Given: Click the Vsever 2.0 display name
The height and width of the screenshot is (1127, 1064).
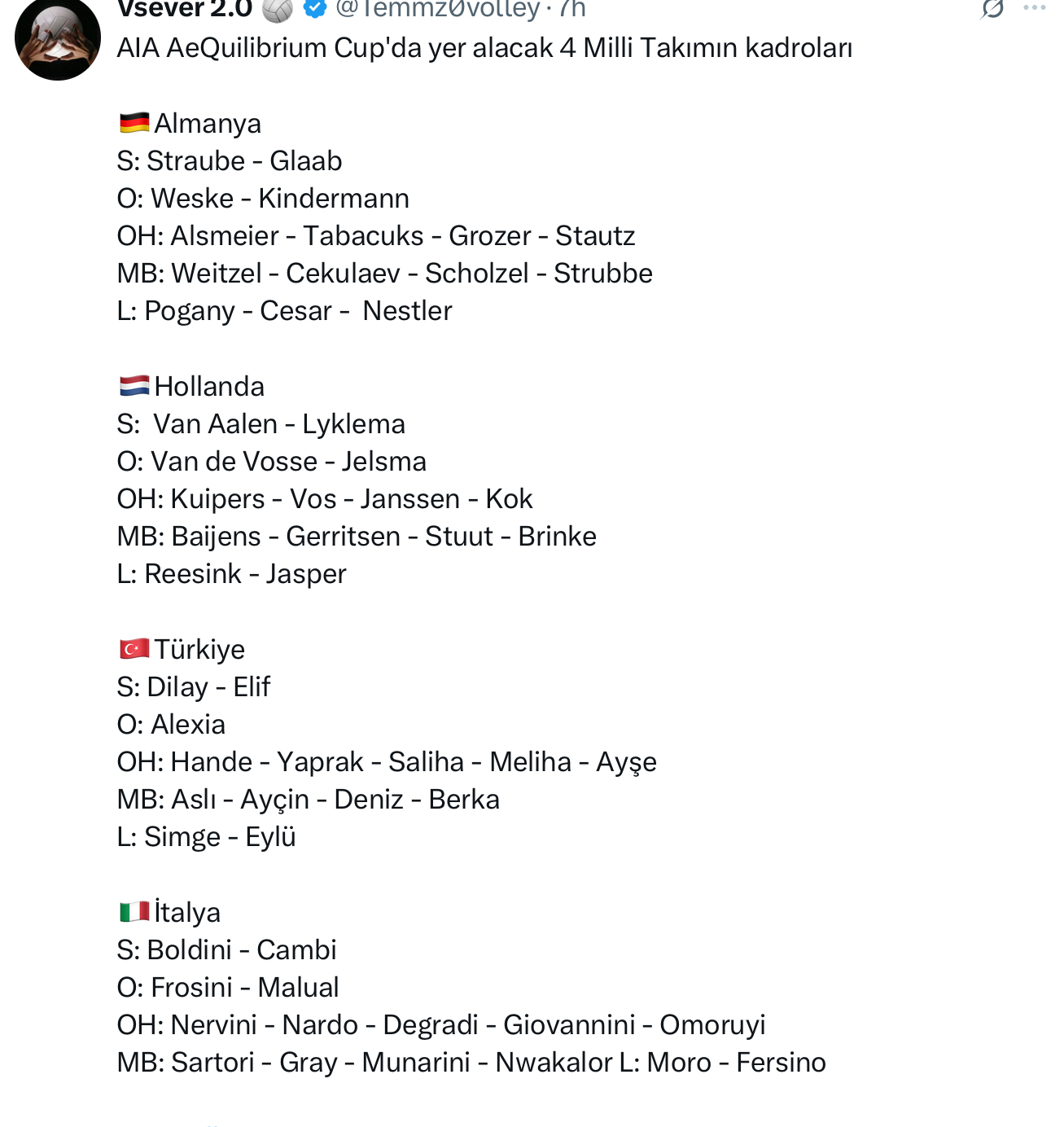Looking at the screenshot, I should [185, 9].
